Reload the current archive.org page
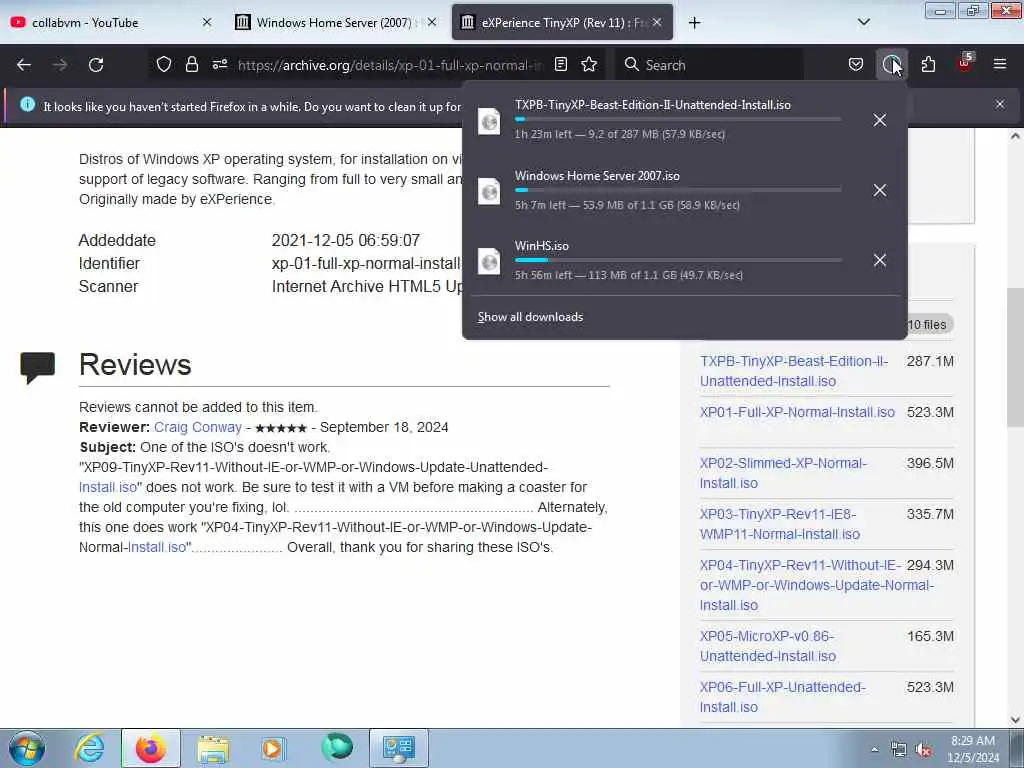Viewport: 1024px width, 768px height. (x=96, y=65)
